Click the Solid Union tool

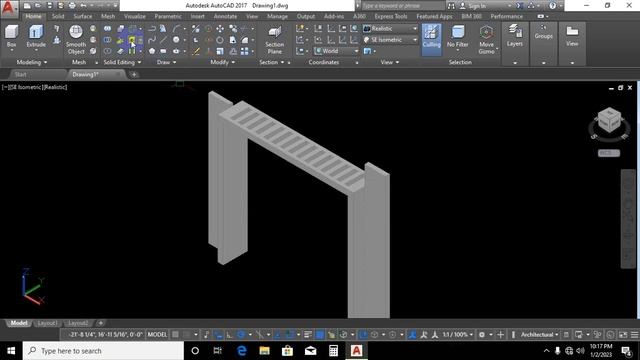point(107,29)
